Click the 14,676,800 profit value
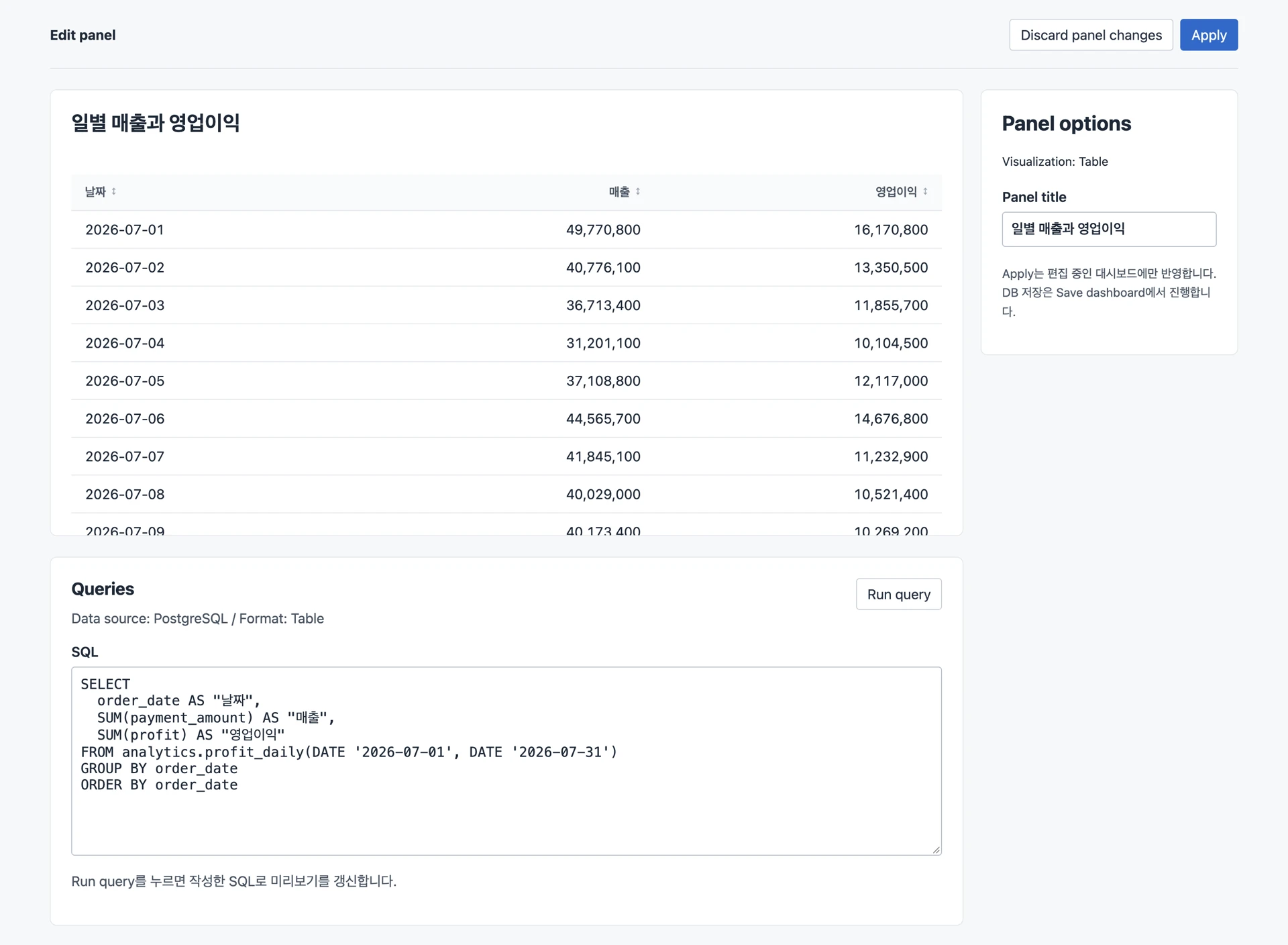Image resolution: width=1288 pixels, height=945 pixels. coord(891,419)
